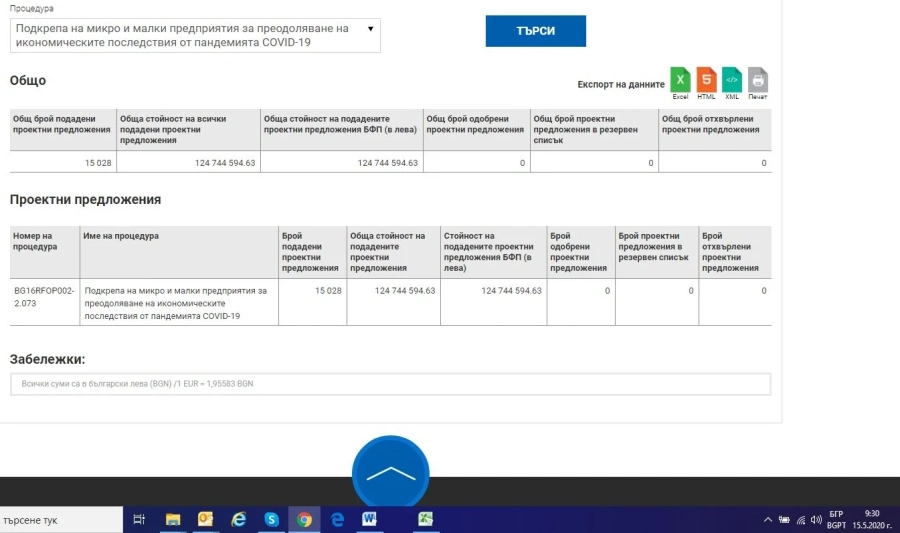
Task: Select procedure number BG16RFOP002-2.073 cell
Action: point(45,302)
